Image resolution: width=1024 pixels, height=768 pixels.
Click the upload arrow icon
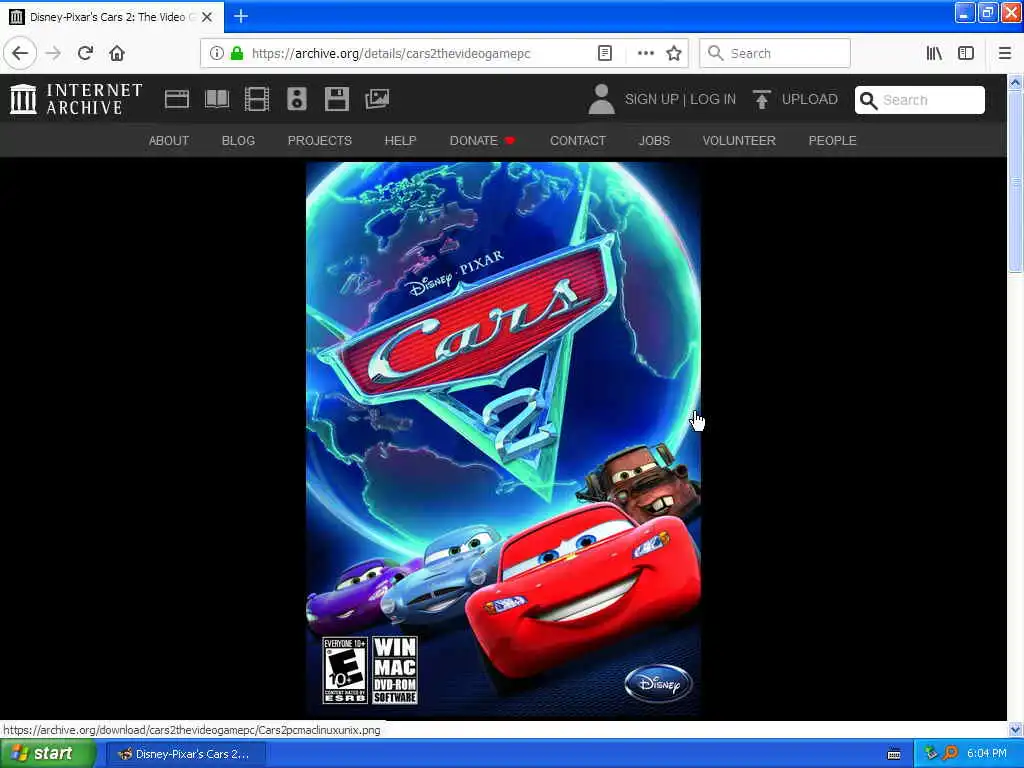click(761, 99)
